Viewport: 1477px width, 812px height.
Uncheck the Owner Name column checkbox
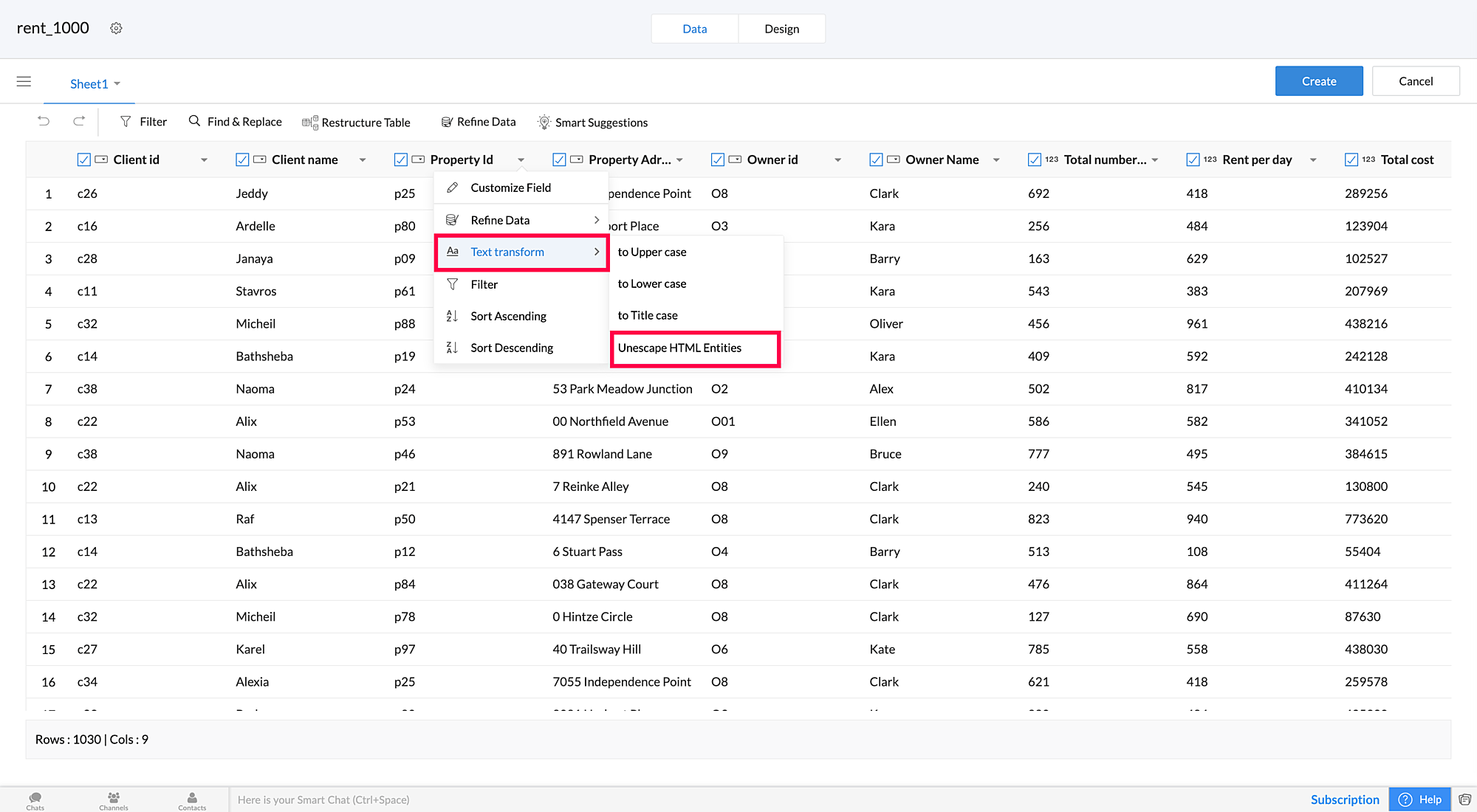click(876, 159)
